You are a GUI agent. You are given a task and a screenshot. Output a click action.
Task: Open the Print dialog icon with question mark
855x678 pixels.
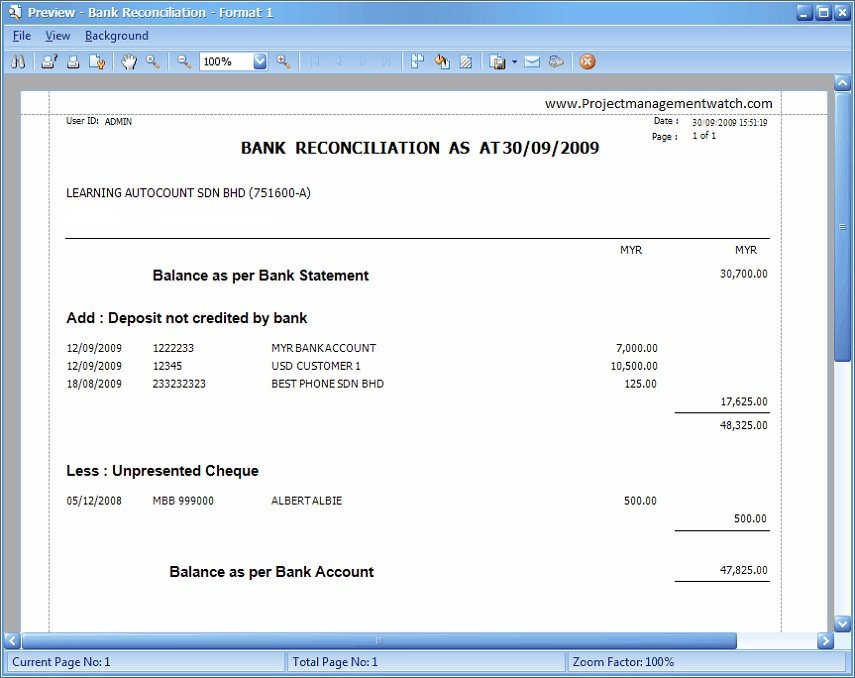click(x=49, y=62)
